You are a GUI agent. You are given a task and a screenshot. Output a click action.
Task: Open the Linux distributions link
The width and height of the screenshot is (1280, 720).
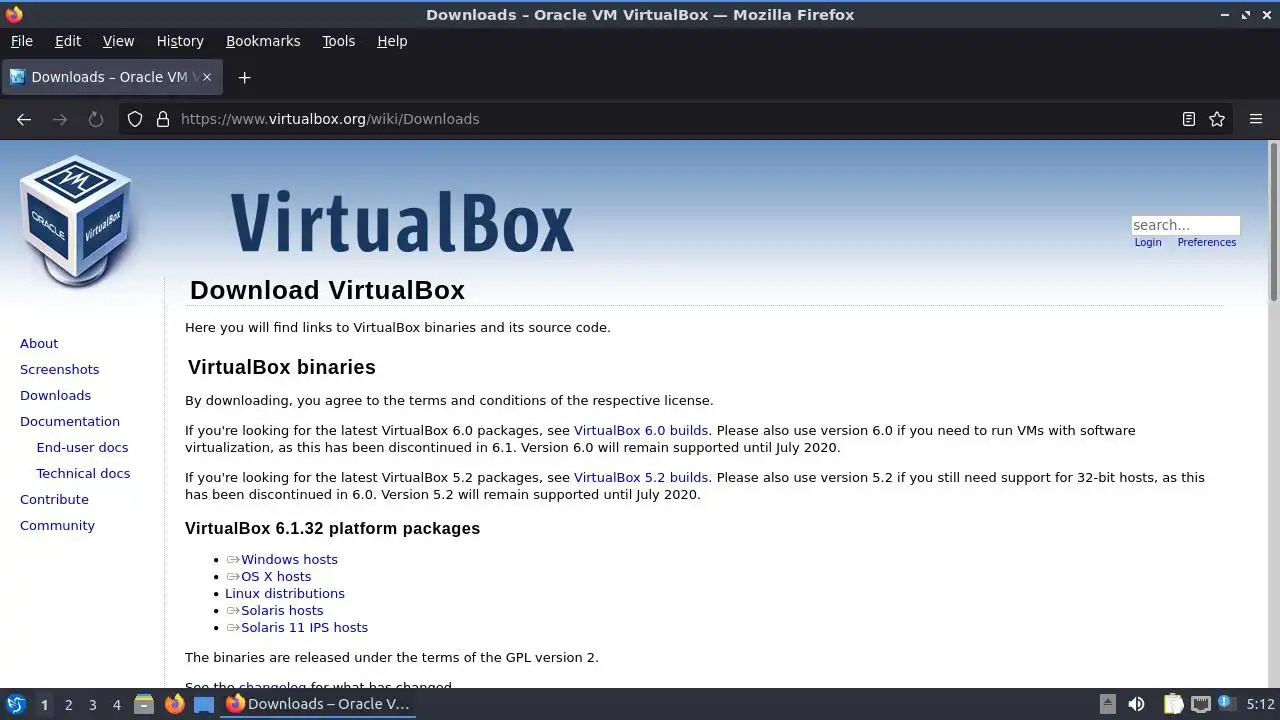285,593
